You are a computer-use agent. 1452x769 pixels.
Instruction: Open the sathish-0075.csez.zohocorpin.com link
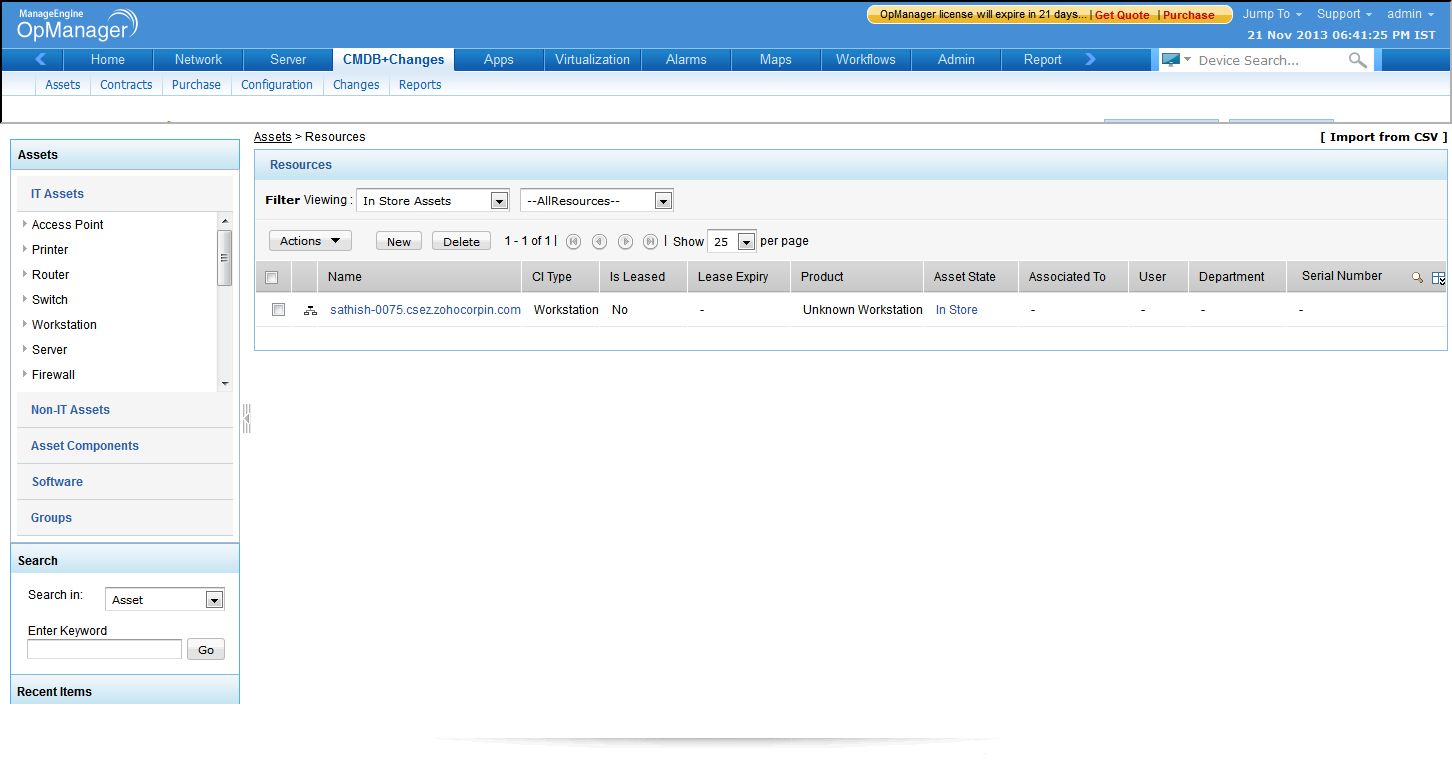tap(425, 310)
